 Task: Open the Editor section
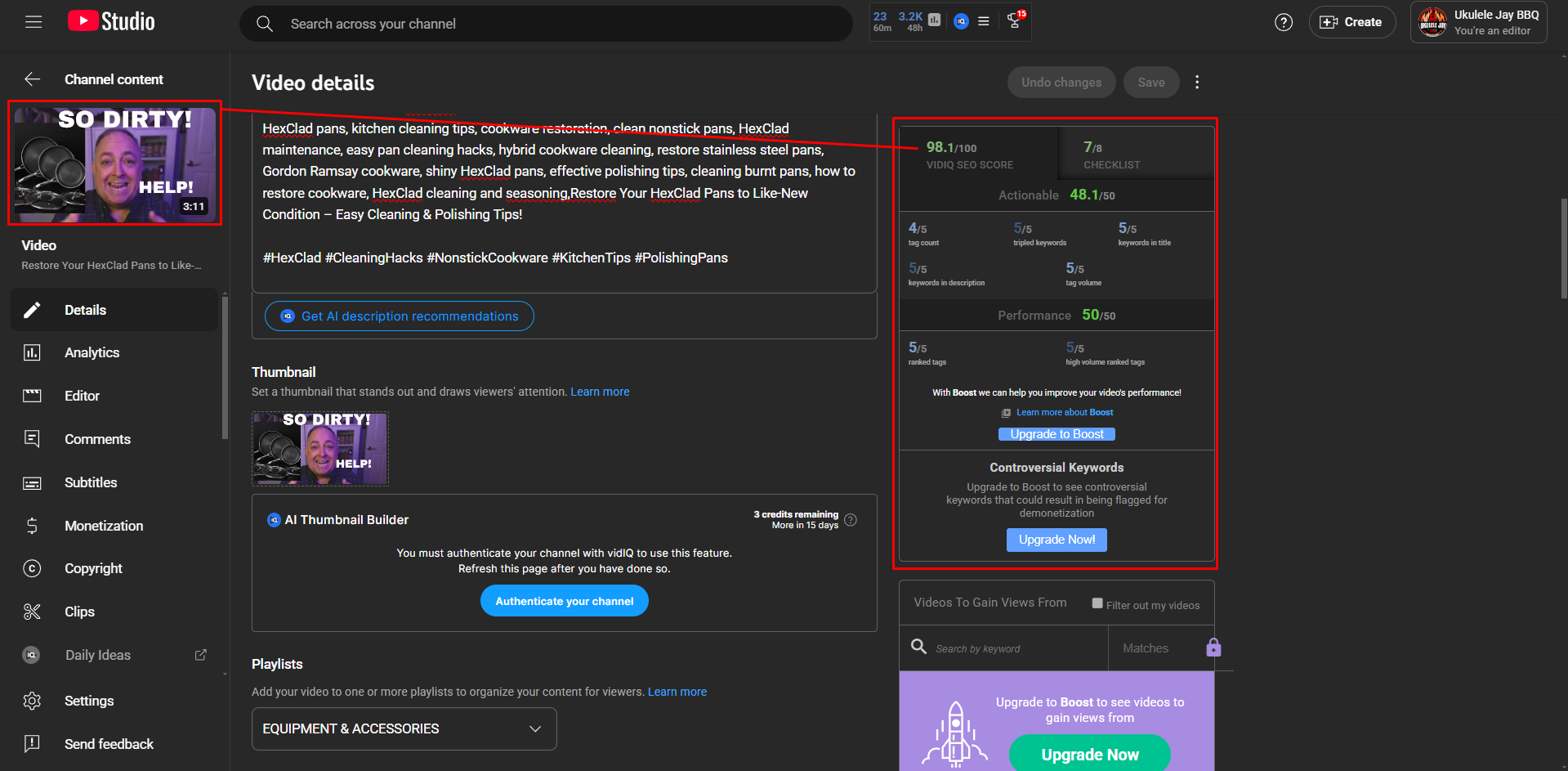click(x=114, y=396)
